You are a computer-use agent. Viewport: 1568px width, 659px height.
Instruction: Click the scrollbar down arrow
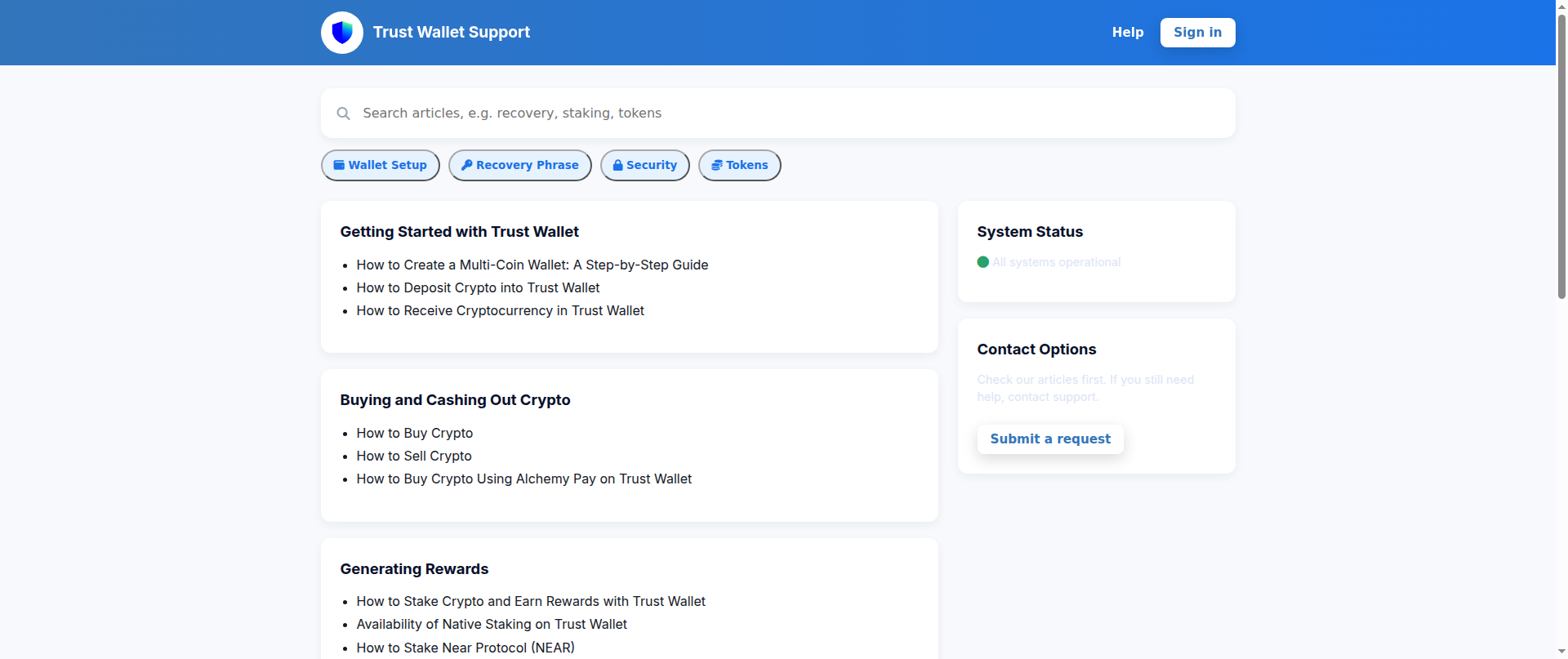(1561, 653)
